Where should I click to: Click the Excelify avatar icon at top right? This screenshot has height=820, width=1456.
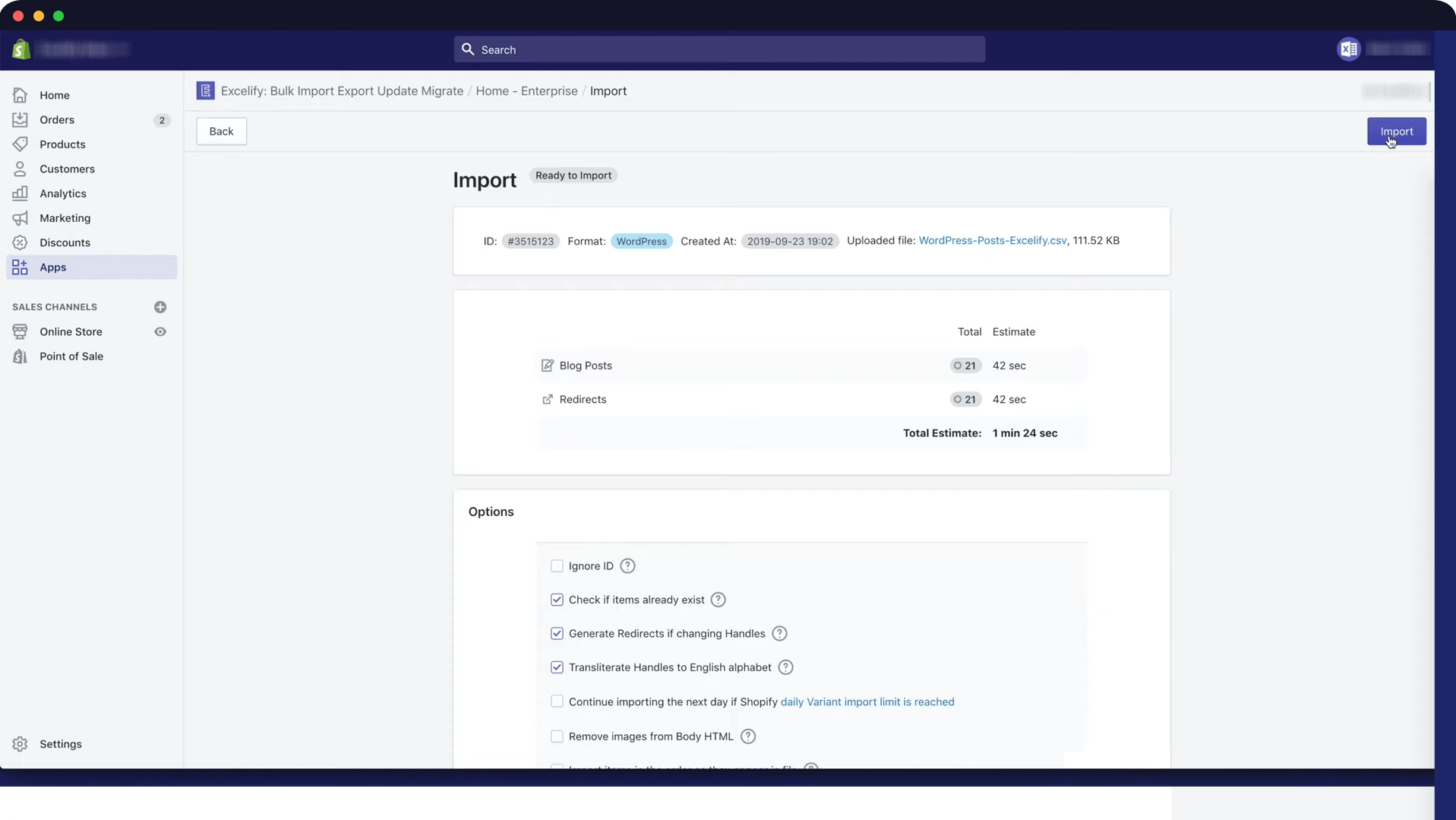click(1349, 49)
